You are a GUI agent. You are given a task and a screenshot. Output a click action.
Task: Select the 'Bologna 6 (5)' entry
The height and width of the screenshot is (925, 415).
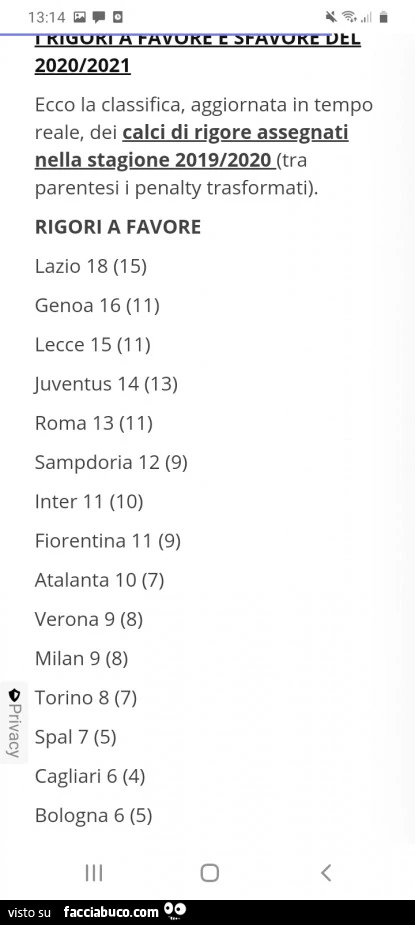point(93,816)
